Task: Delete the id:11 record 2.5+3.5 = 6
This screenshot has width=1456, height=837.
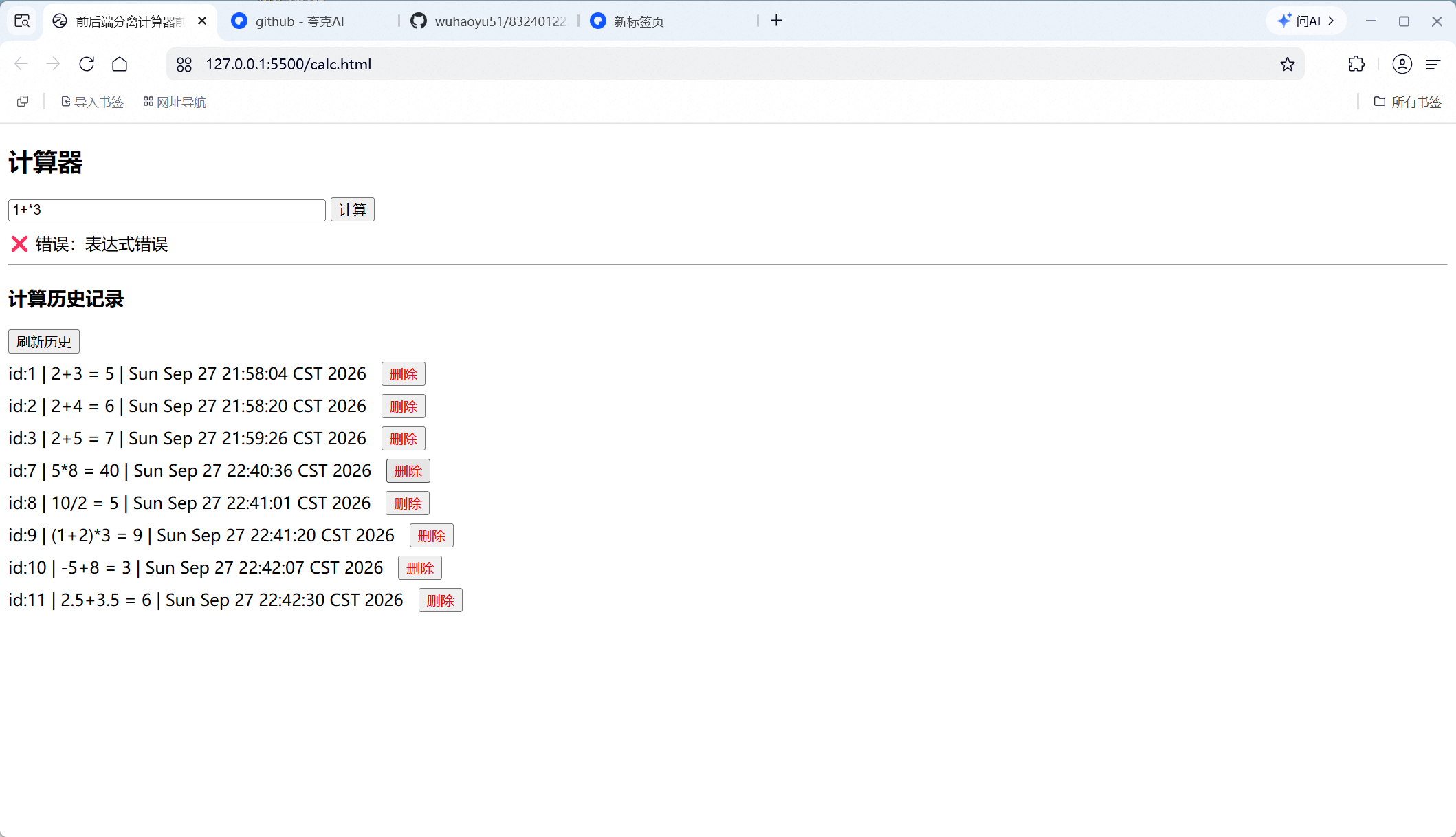Action: (x=441, y=600)
